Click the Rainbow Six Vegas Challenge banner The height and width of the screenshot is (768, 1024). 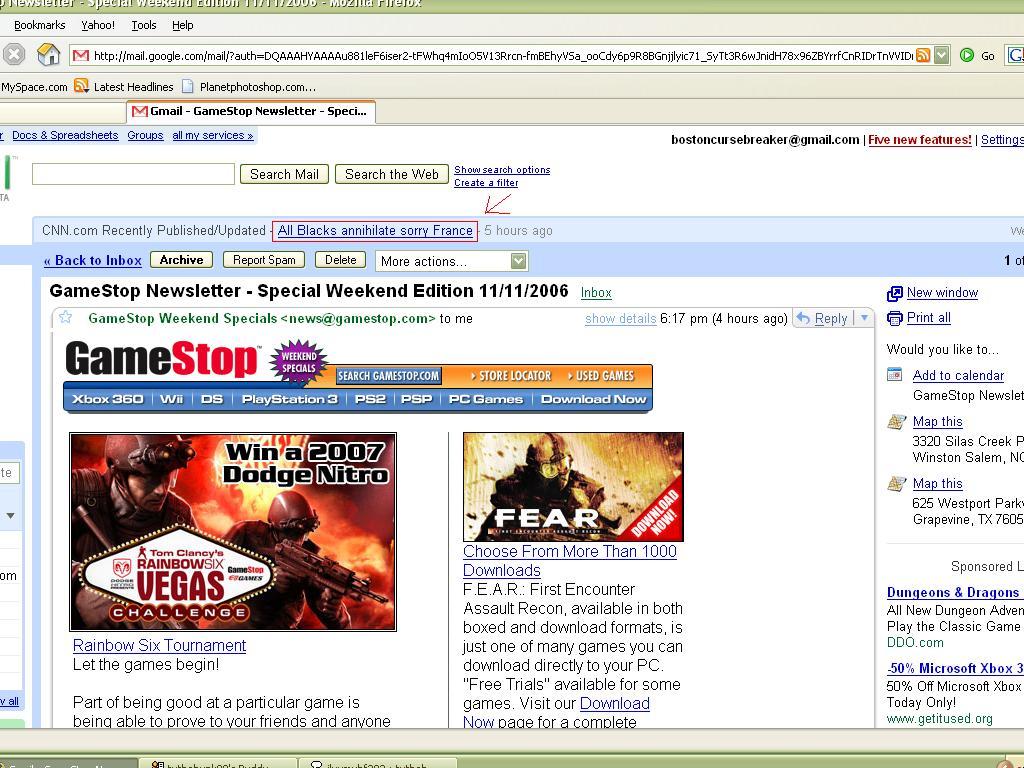point(233,531)
